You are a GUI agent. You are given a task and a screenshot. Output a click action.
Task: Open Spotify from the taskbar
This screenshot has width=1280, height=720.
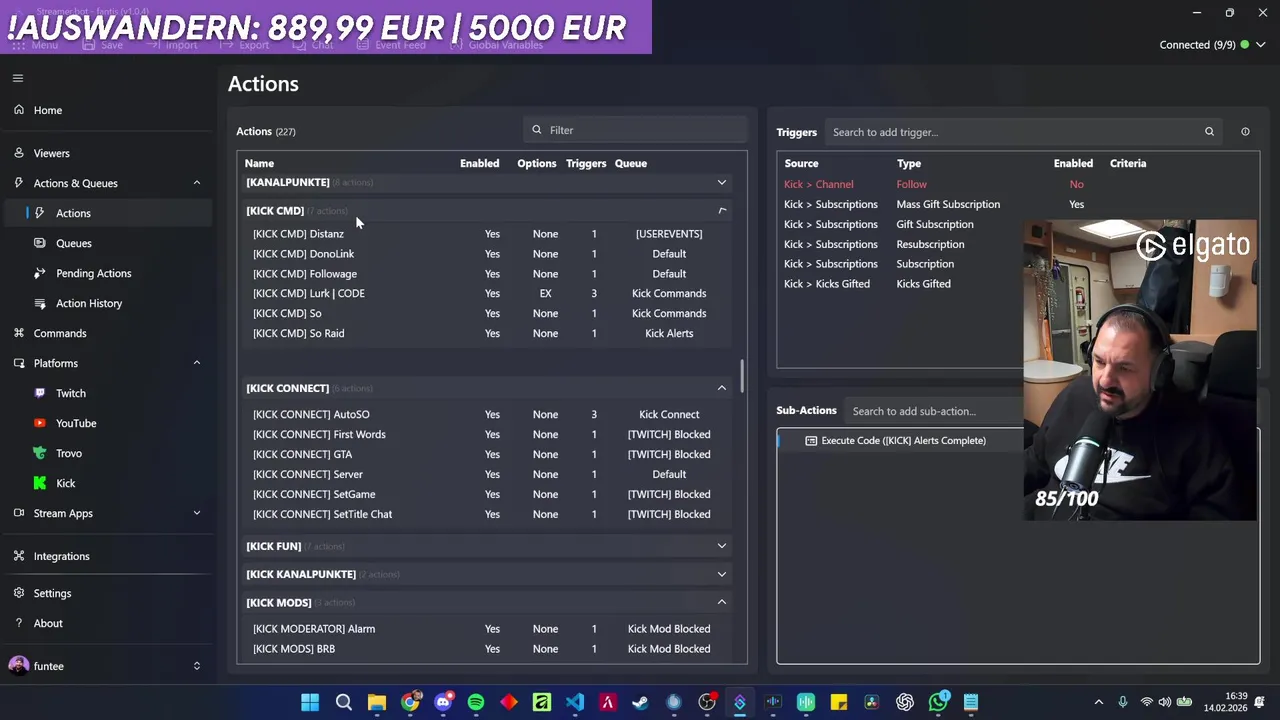[476, 702]
